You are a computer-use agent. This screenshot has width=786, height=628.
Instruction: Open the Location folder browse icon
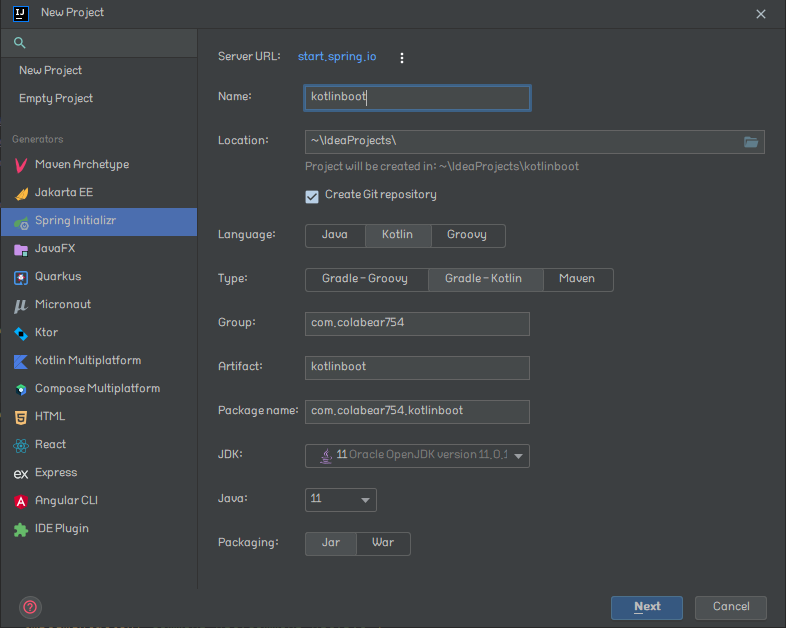point(750,142)
